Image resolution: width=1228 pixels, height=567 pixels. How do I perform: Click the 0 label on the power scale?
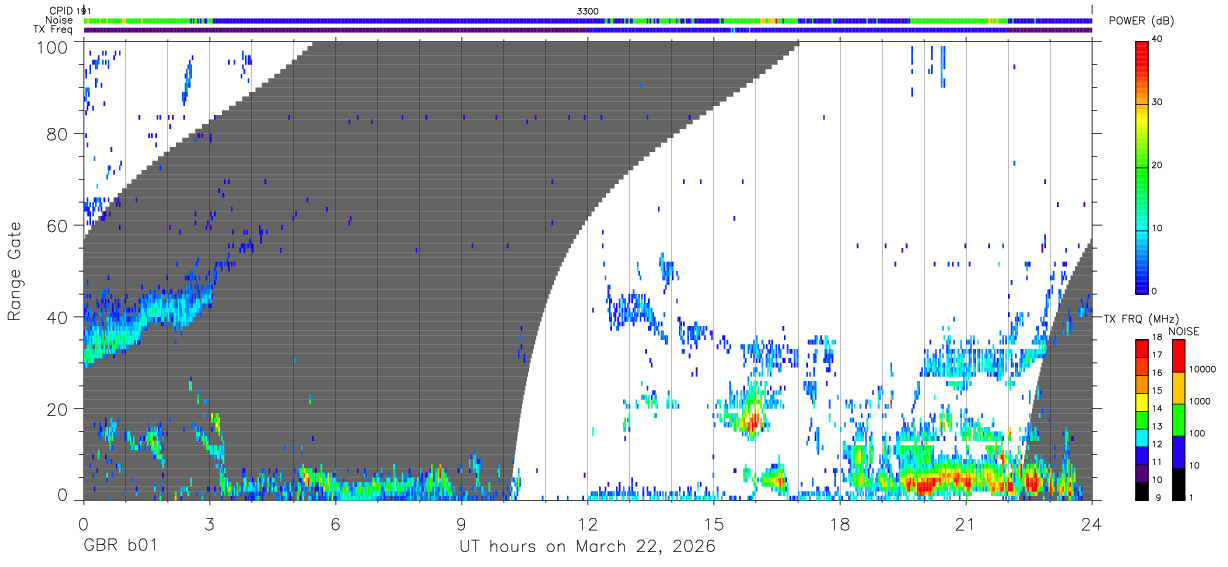pos(1152,291)
